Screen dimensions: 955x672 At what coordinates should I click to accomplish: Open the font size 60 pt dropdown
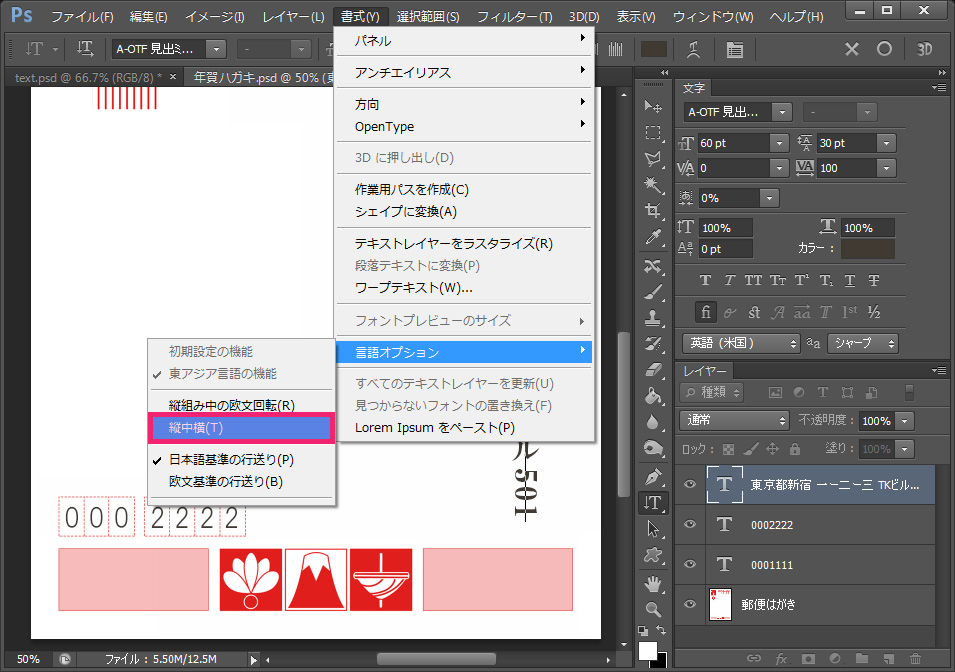point(779,143)
